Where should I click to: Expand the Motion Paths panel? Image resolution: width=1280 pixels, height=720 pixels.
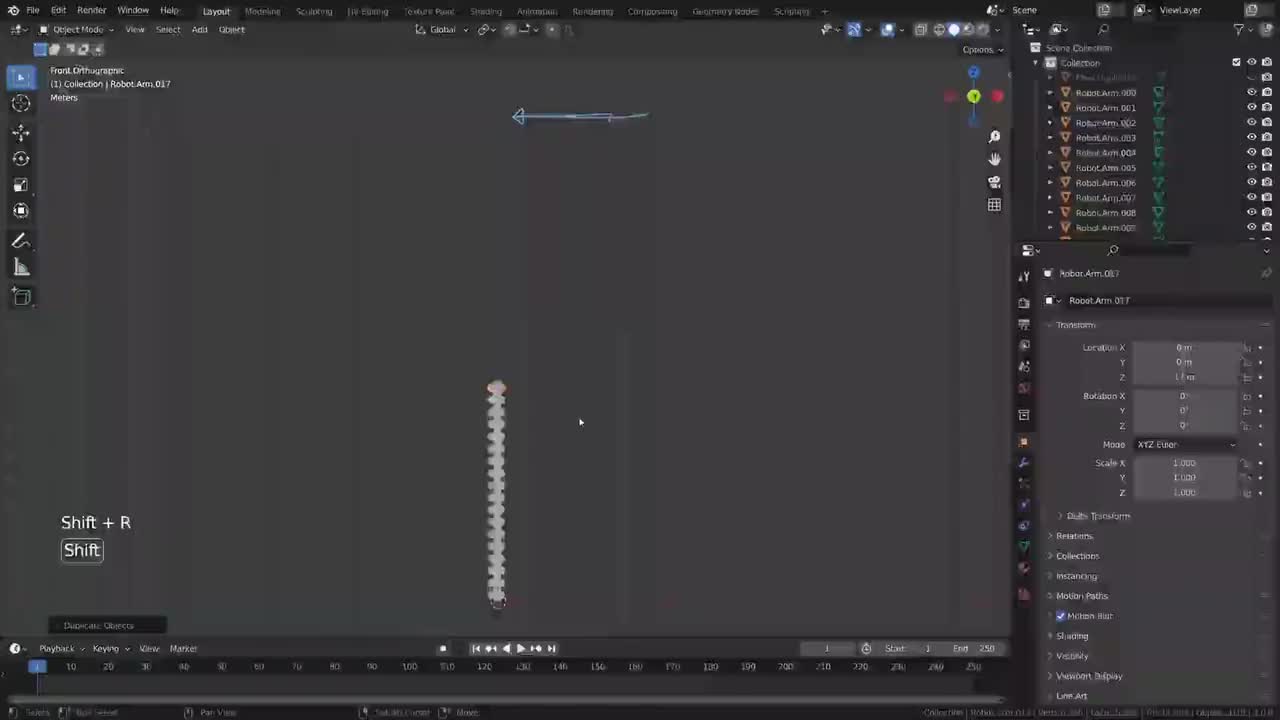pos(1082,596)
